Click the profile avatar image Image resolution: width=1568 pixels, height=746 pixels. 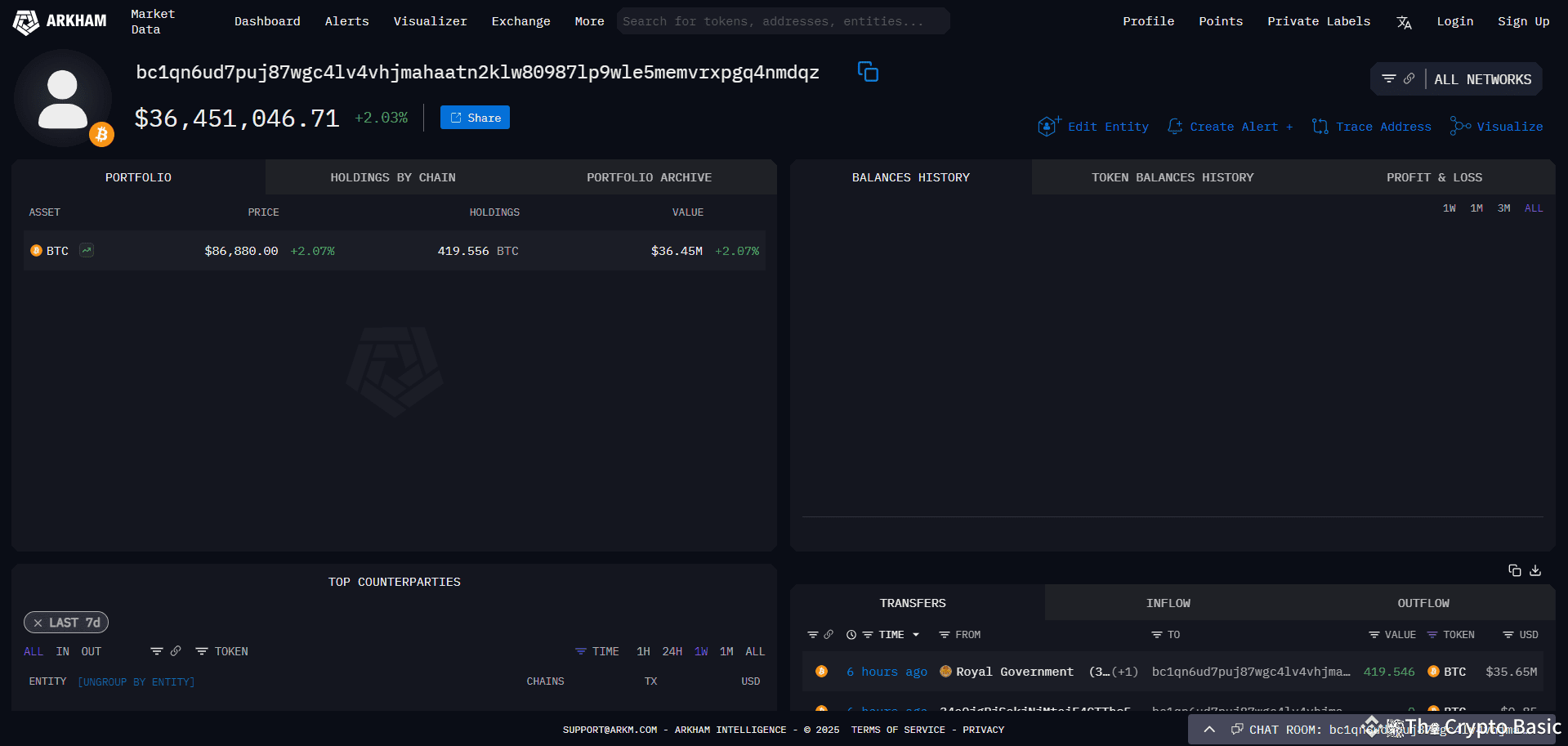[63, 98]
